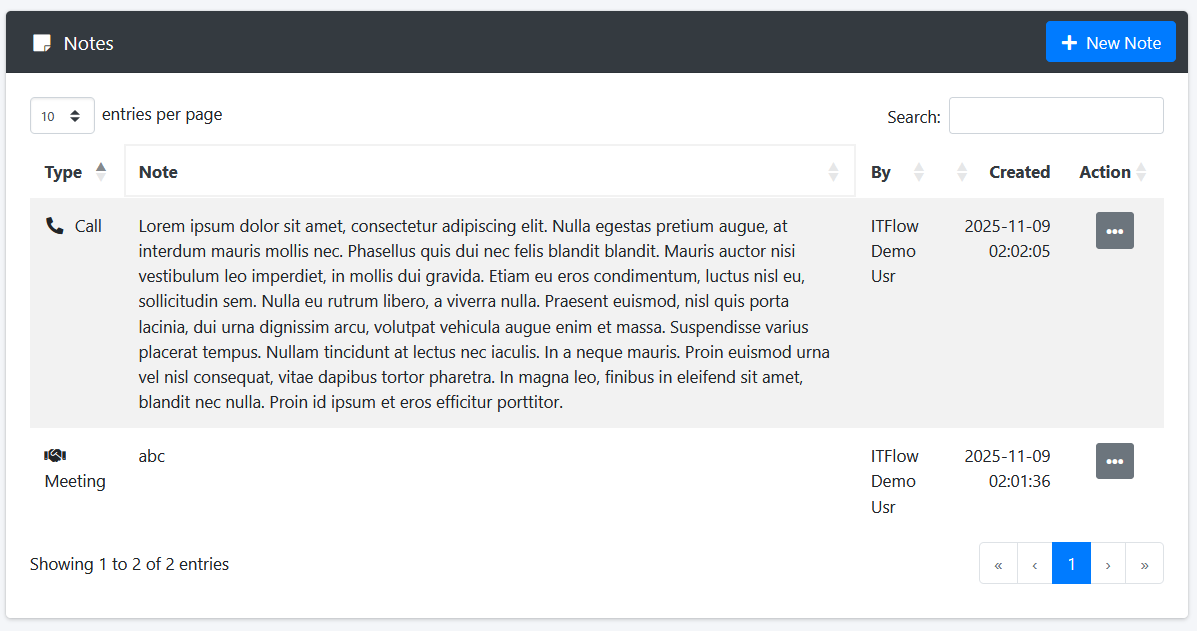Click the Type column sort arrows
Image resolution: width=1197 pixels, height=631 pixels.
click(100, 172)
